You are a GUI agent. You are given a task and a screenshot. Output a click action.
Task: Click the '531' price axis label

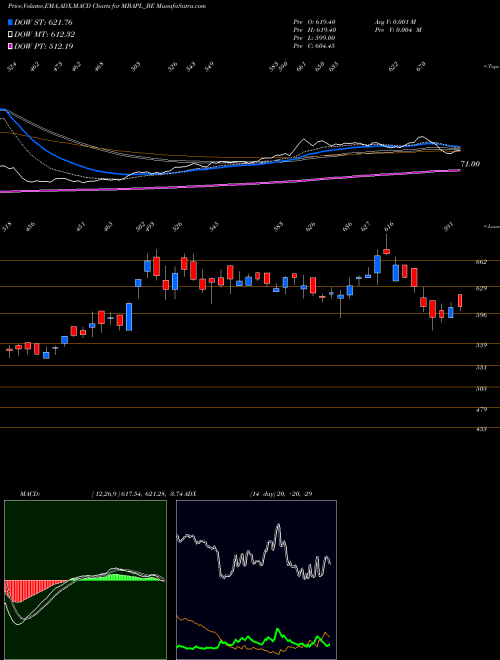click(x=481, y=367)
